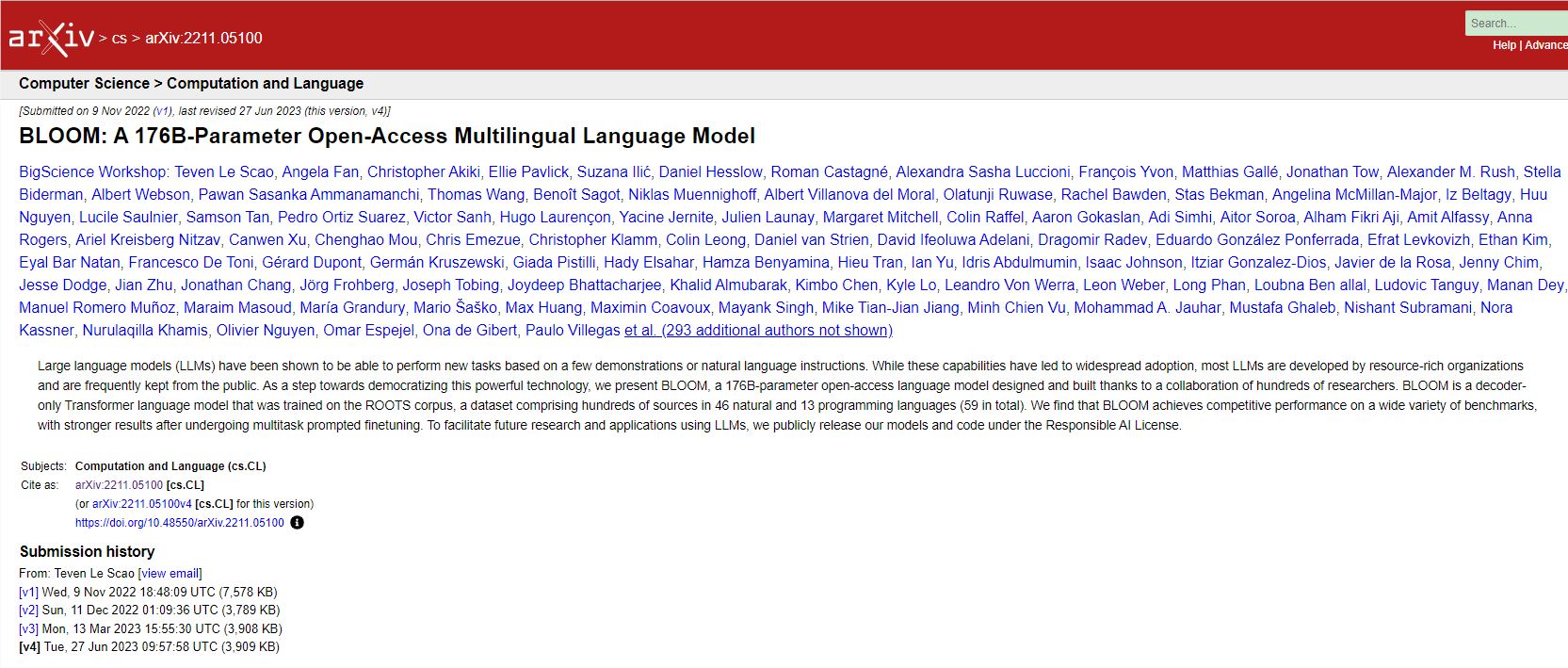1568x668 pixels.
Task: Open Albert Webson author link
Action: (140, 194)
